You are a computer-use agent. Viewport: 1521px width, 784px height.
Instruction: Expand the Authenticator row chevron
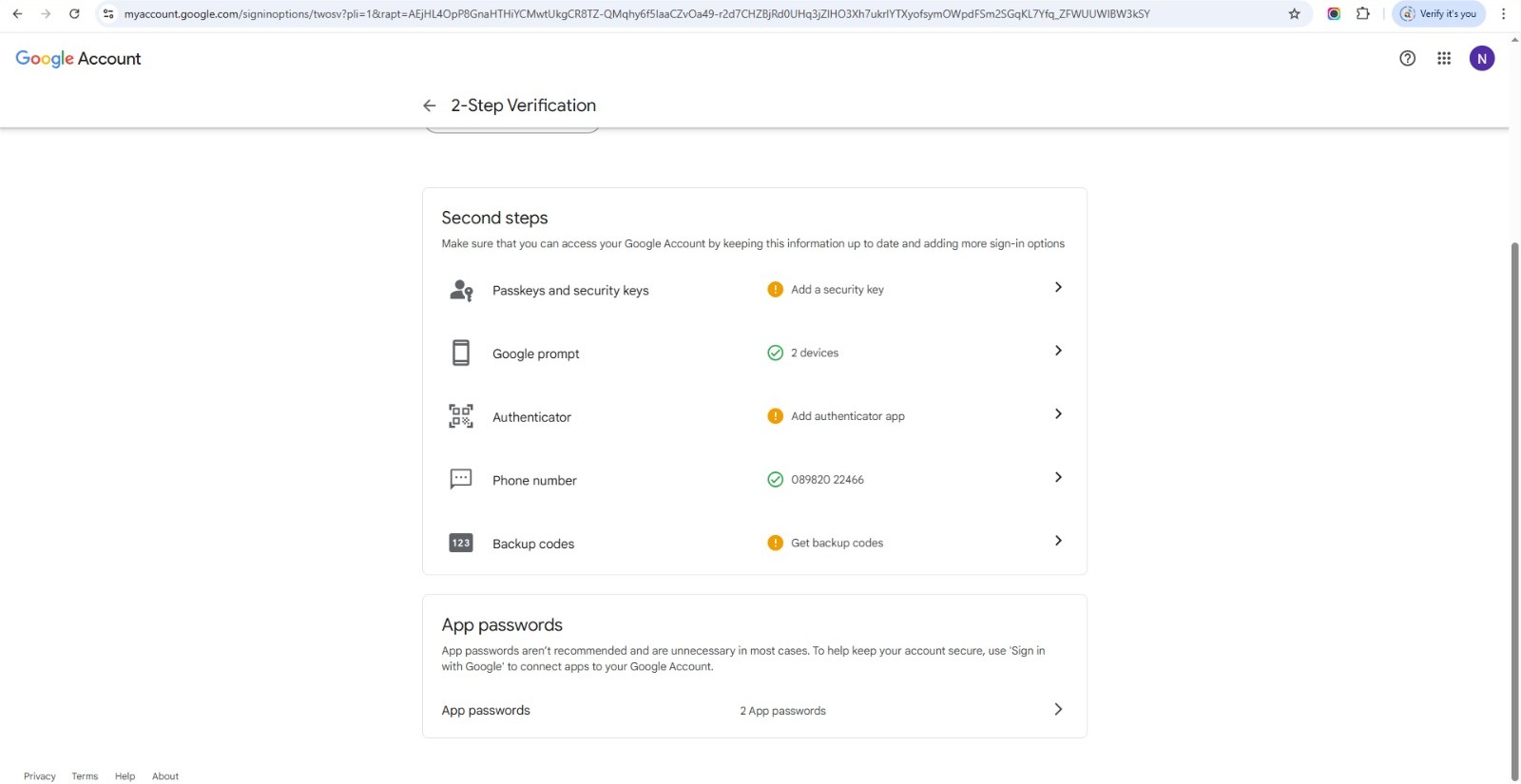pyautogui.click(x=1058, y=414)
